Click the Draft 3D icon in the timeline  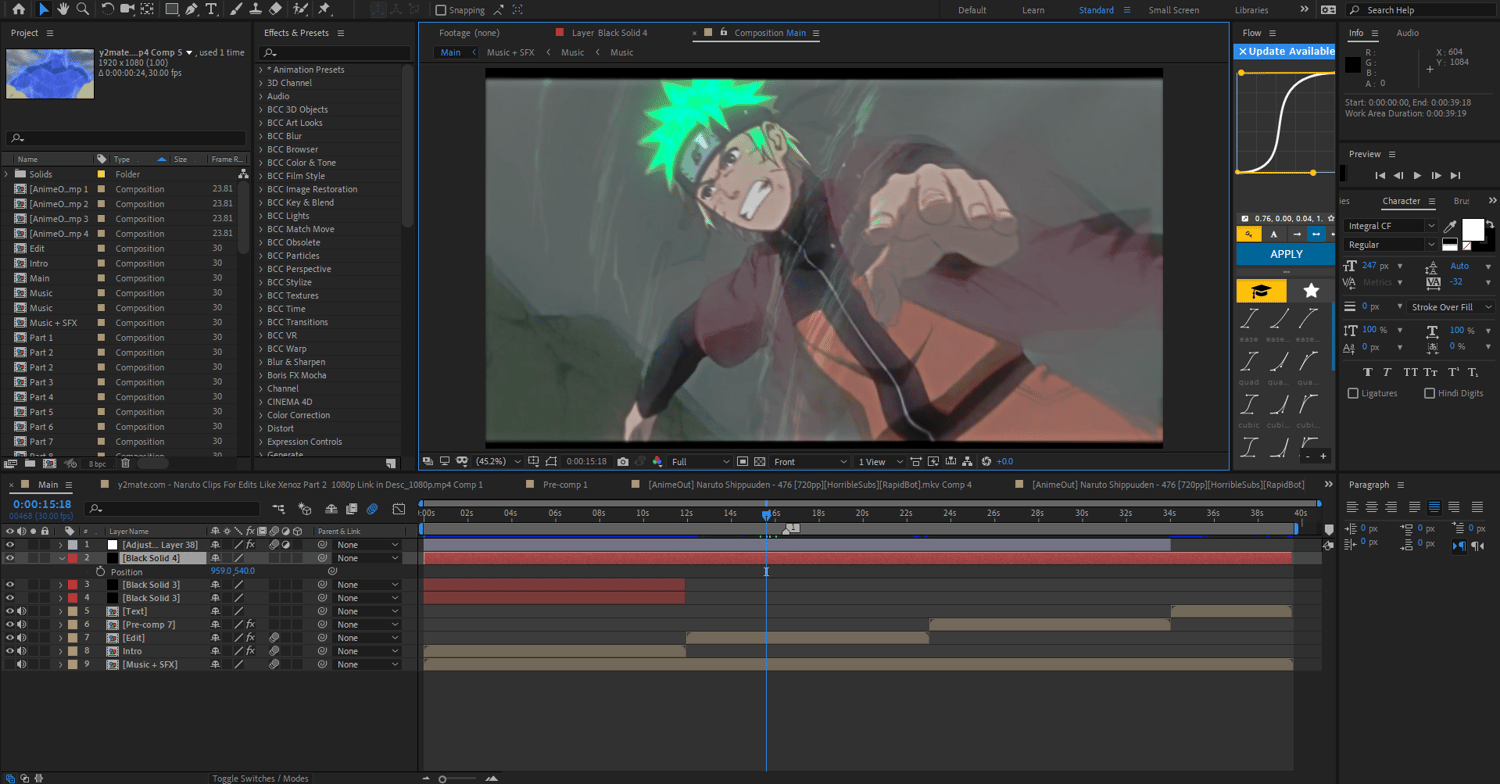point(305,509)
